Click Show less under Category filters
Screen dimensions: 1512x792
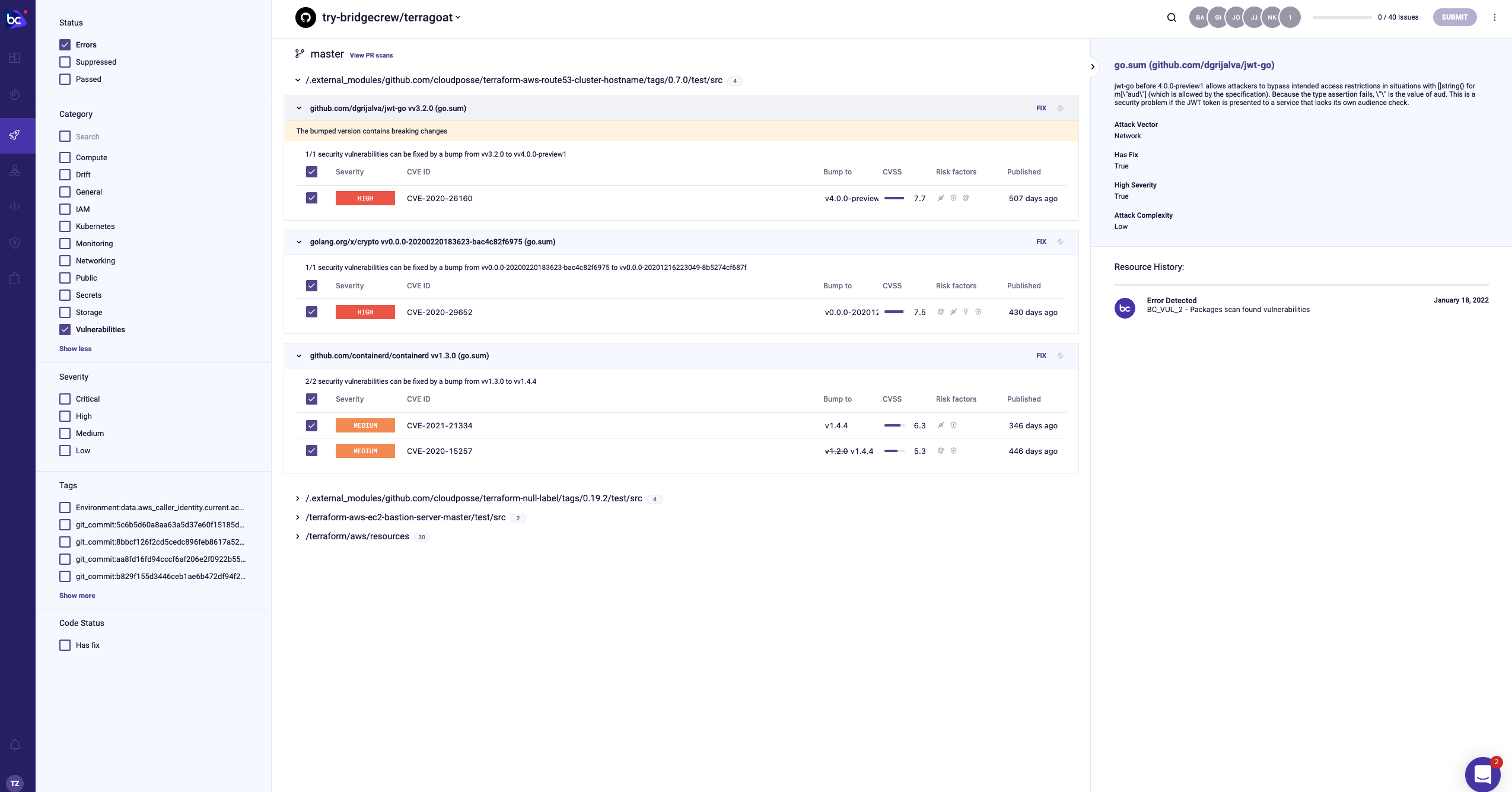coord(75,349)
